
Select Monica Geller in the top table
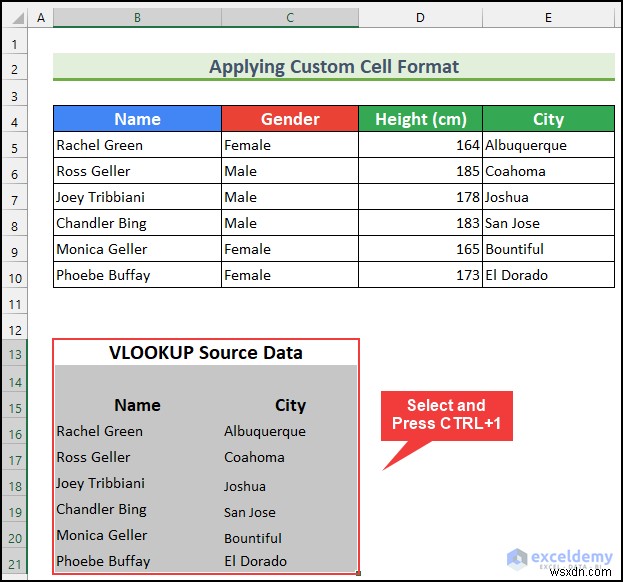pyautogui.click(x=137, y=249)
